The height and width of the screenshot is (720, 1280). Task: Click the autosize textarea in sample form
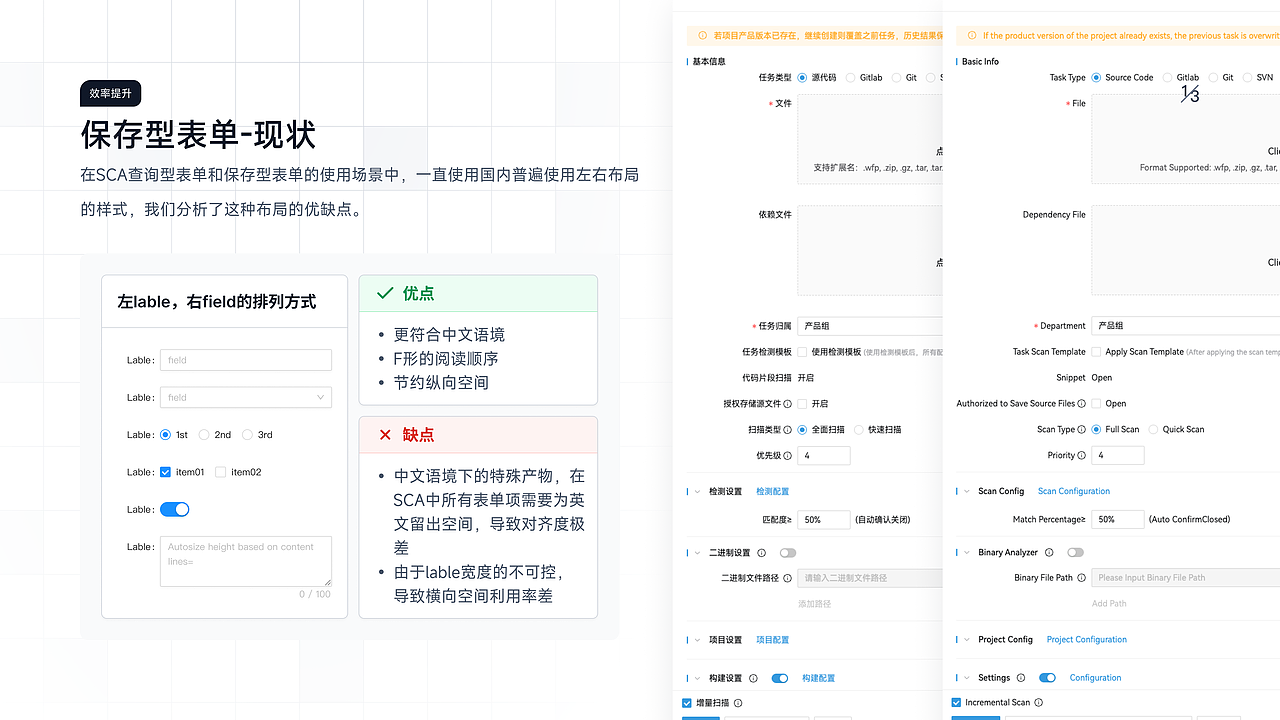(x=246, y=561)
